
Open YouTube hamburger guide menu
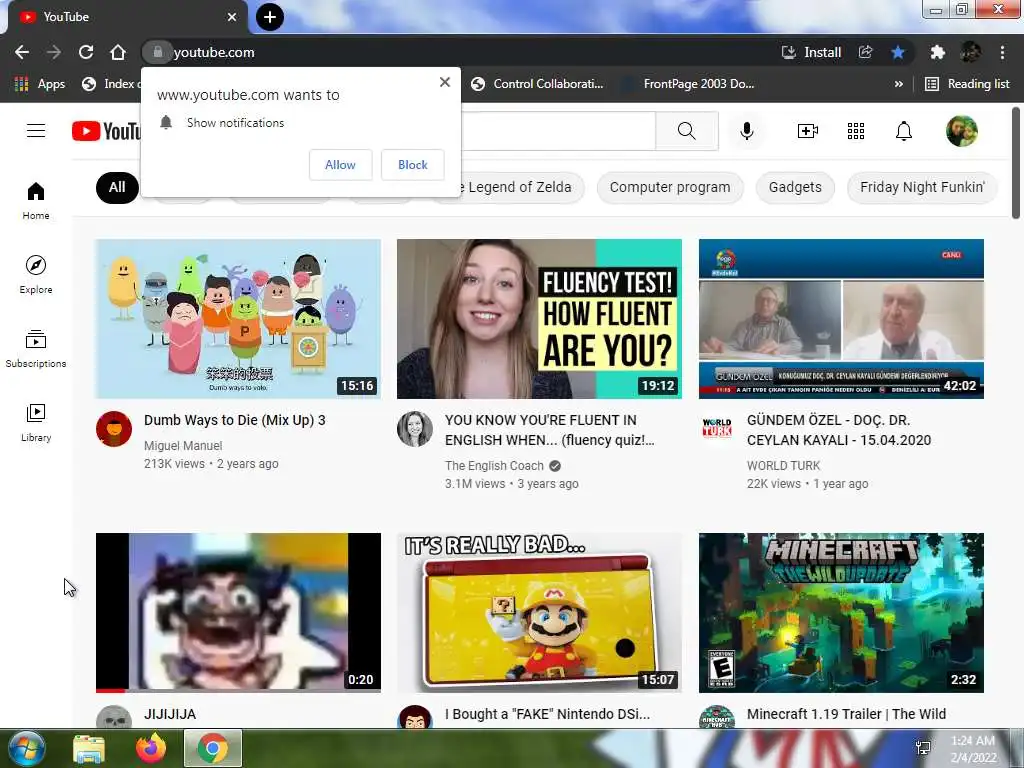36,131
